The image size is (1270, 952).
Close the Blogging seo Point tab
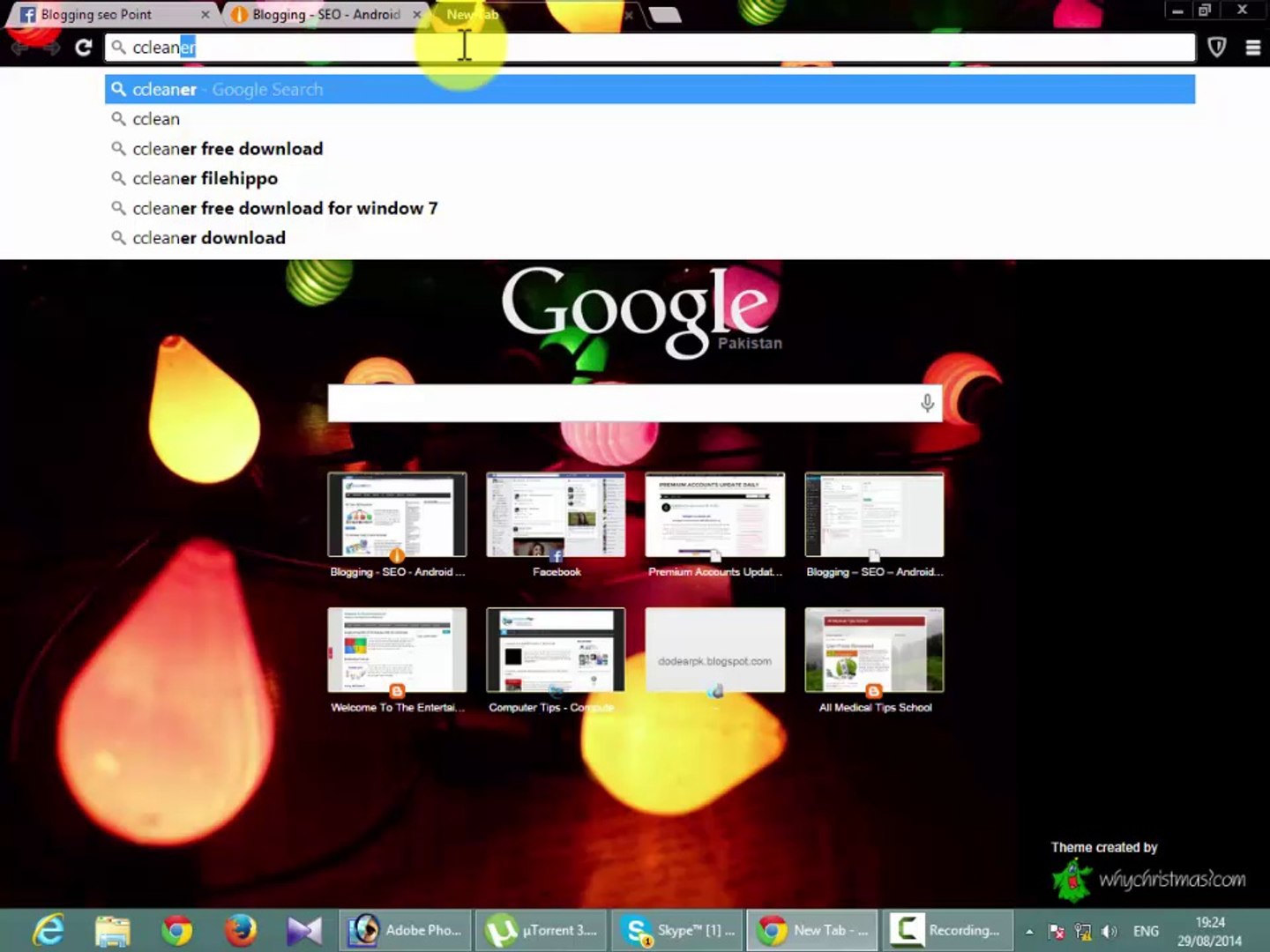click(205, 15)
